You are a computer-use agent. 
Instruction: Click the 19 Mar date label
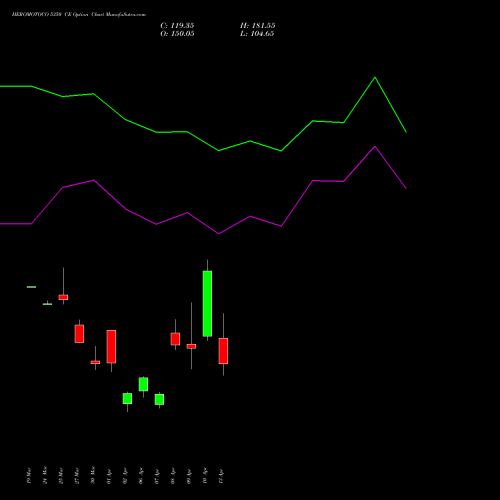click(29, 475)
